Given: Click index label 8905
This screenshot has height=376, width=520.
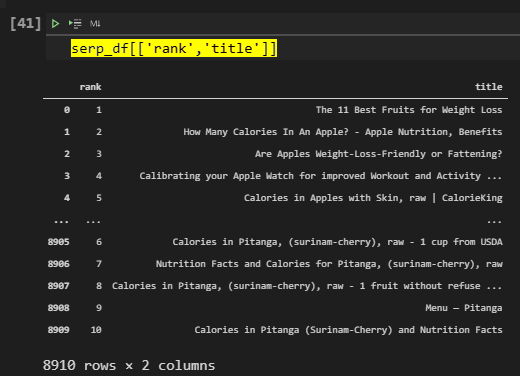Looking at the screenshot, I should coord(59,242).
